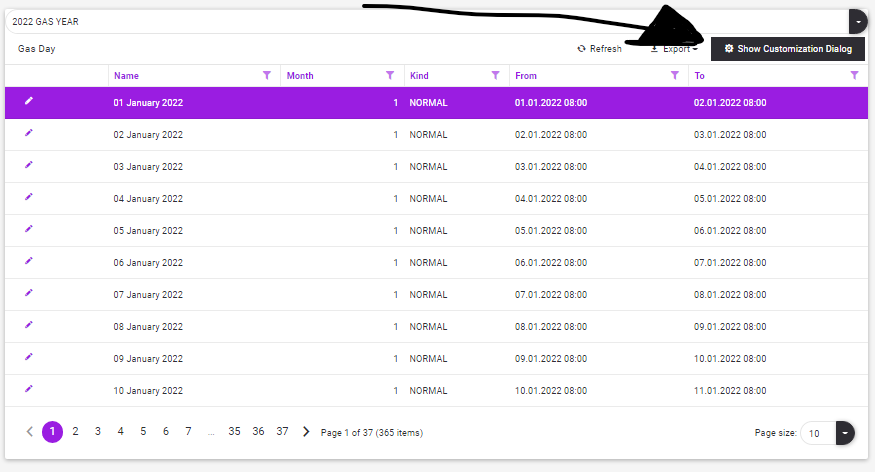Open the From column filter
The height and width of the screenshot is (472, 875).
[675, 75]
